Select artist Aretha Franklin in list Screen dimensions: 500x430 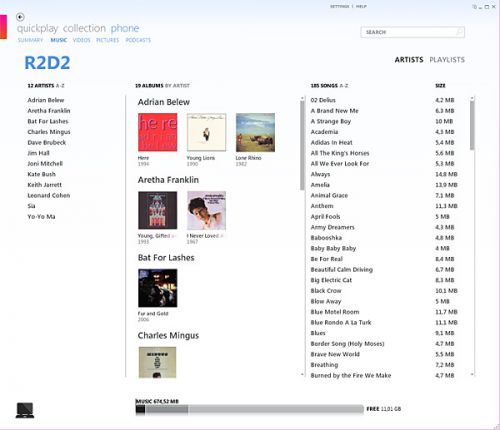pyautogui.click(x=49, y=111)
